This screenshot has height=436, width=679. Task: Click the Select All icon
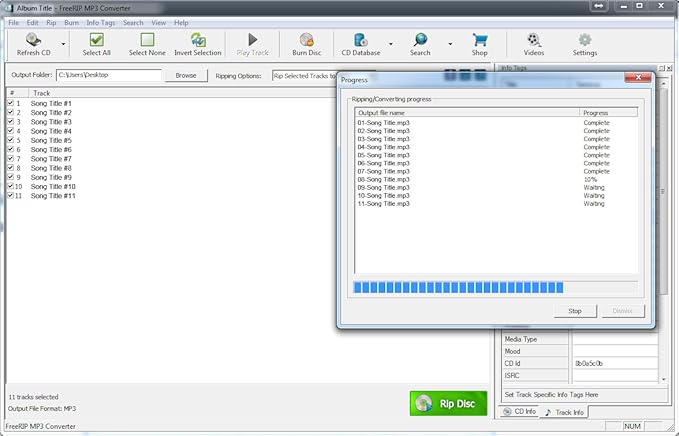tap(96, 44)
